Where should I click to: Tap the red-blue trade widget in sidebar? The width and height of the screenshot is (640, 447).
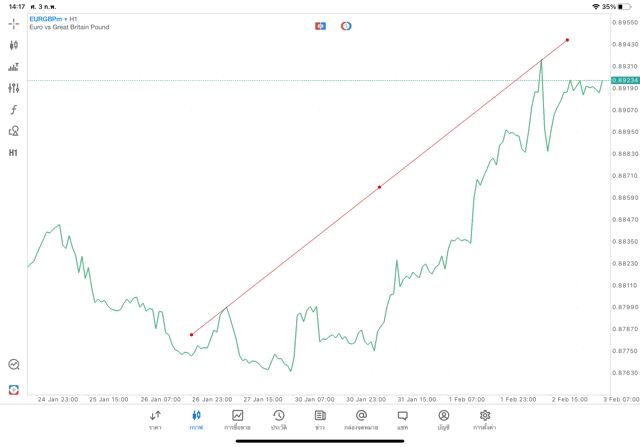pyautogui.click(x=13, y=389)
